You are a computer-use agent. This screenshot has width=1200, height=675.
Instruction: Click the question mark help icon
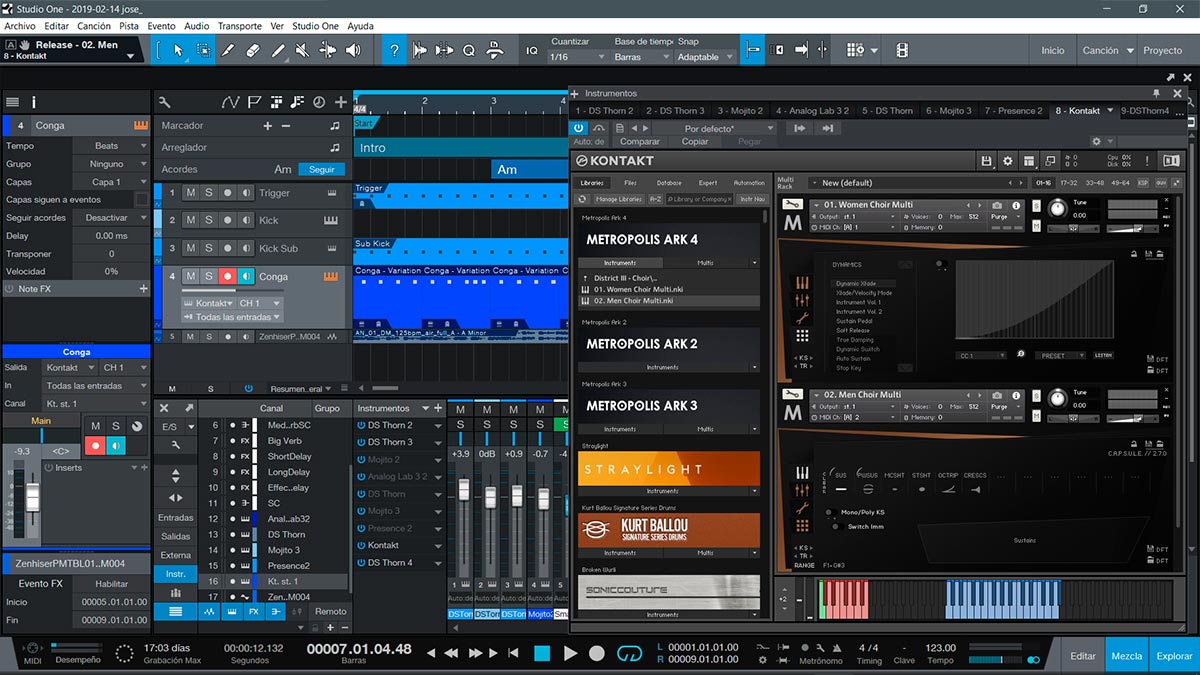(x=395, y=50)
